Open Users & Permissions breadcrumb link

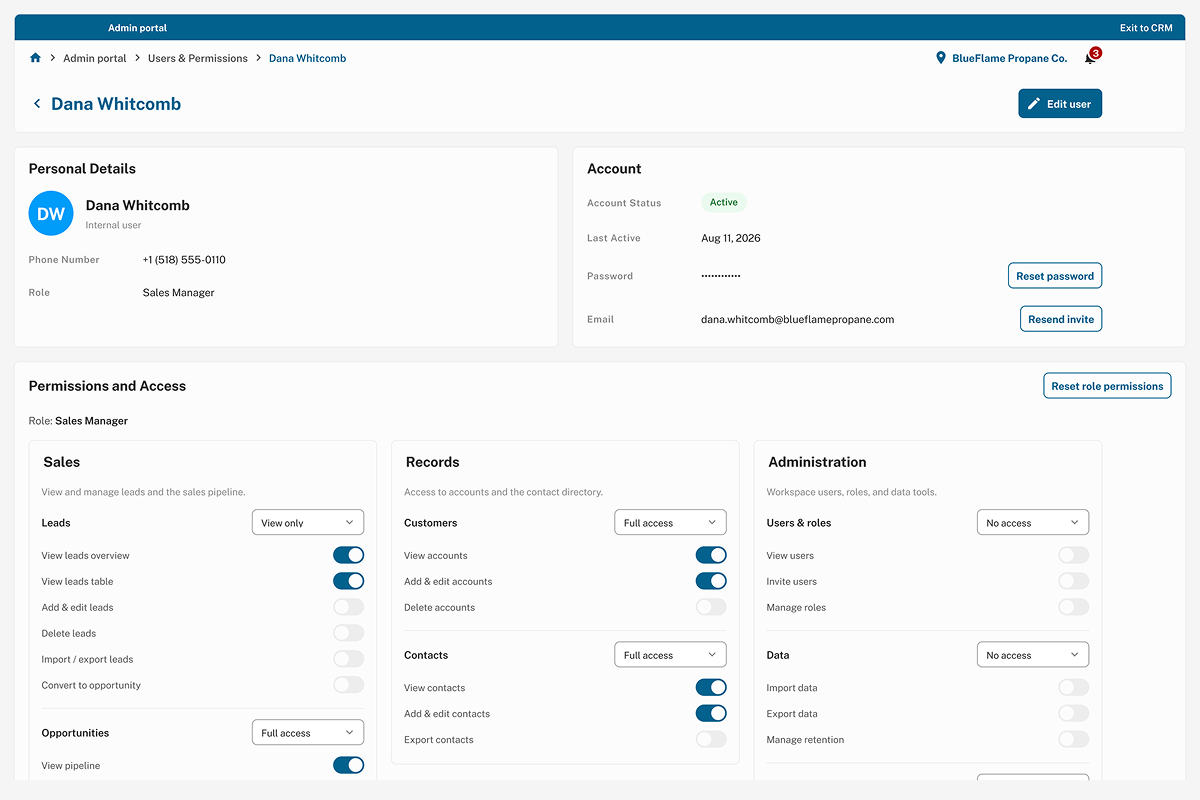[198, 58]
